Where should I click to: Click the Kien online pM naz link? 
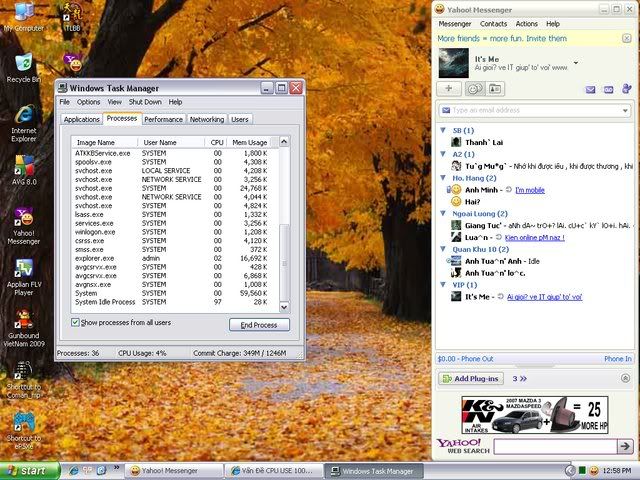[x=535, y=238]
